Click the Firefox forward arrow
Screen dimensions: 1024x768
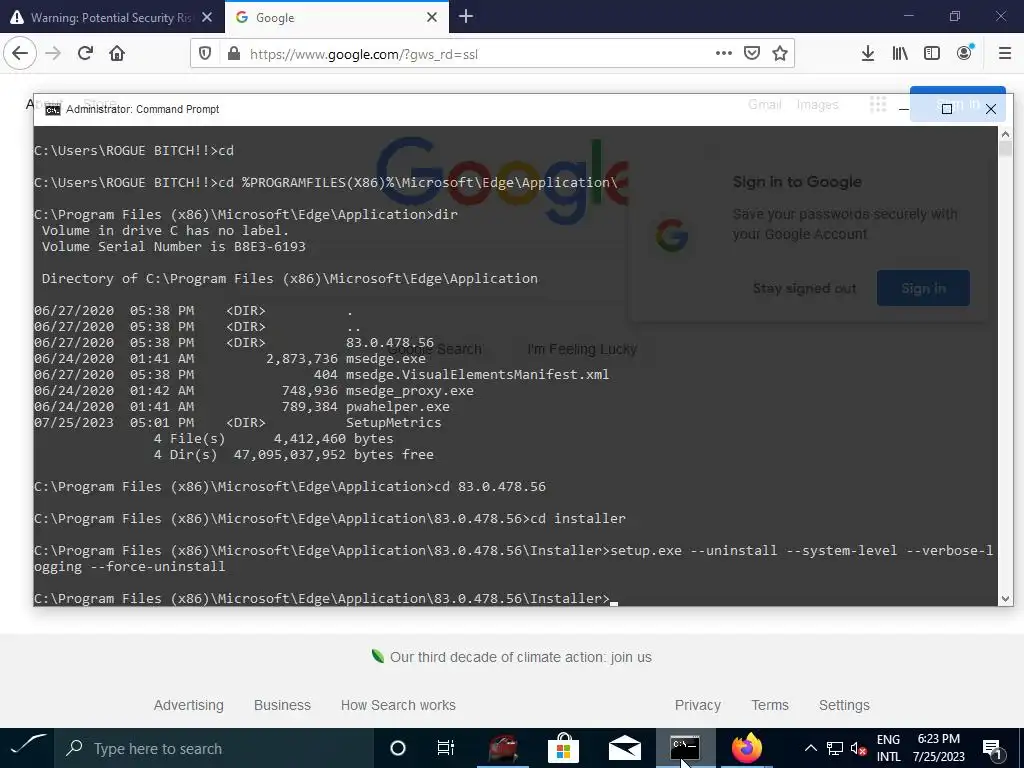coord(53,53)
